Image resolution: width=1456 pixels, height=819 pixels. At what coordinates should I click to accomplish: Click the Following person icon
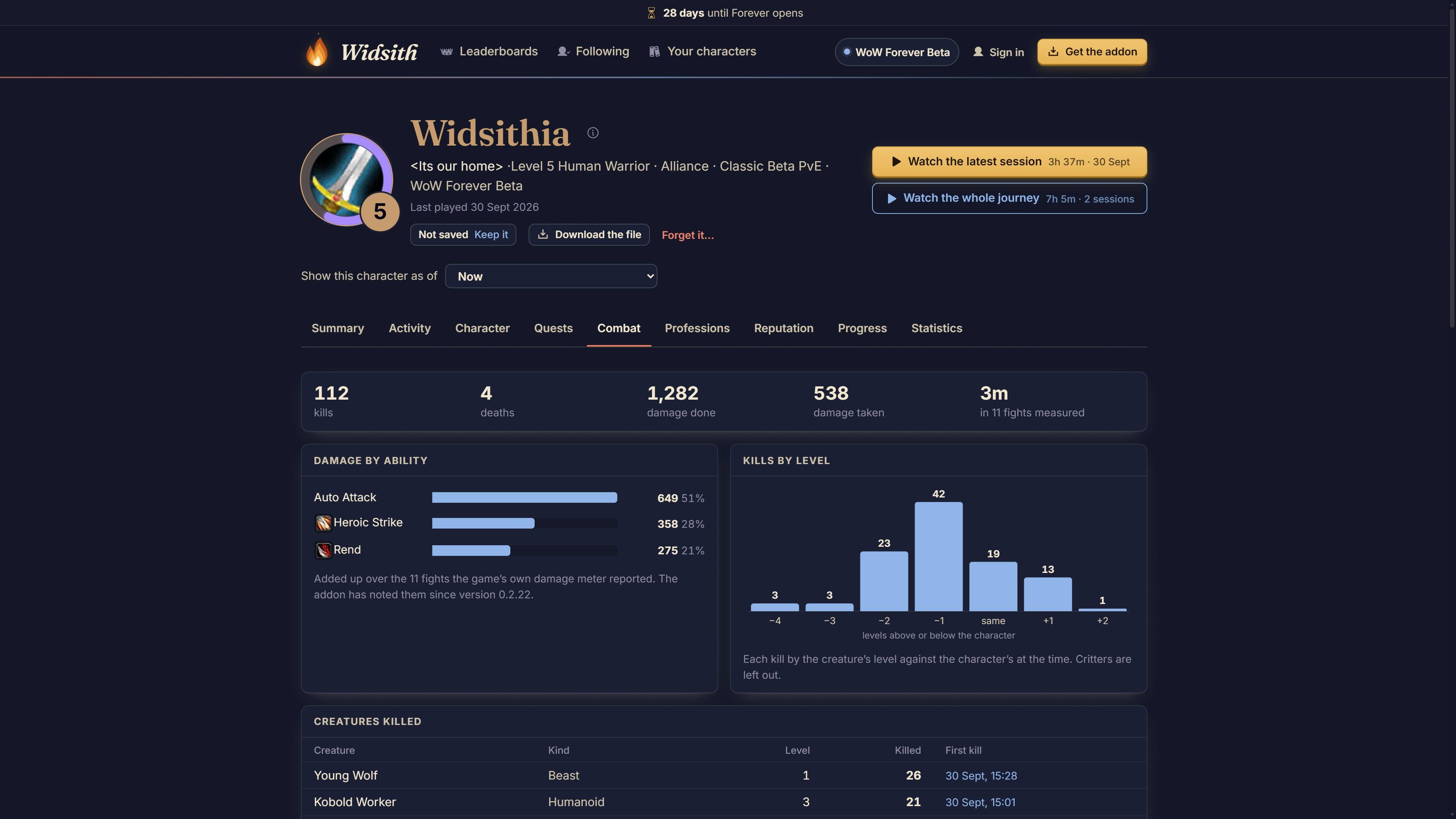click(x=563, y=52)
